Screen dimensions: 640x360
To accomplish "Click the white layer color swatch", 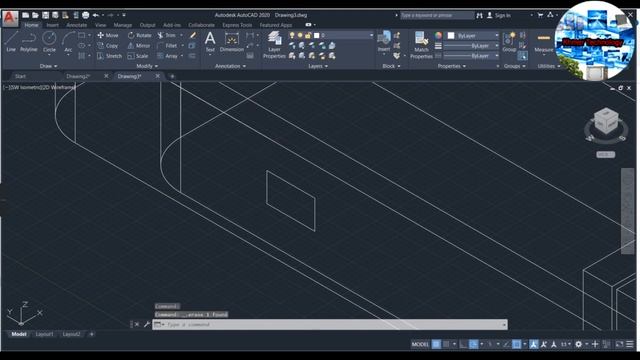I will 316,36.
